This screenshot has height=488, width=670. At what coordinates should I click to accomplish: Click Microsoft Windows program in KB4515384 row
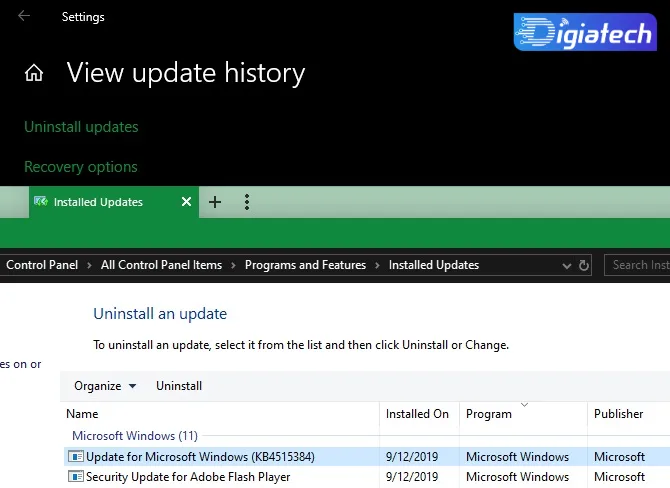pos(517,457)
